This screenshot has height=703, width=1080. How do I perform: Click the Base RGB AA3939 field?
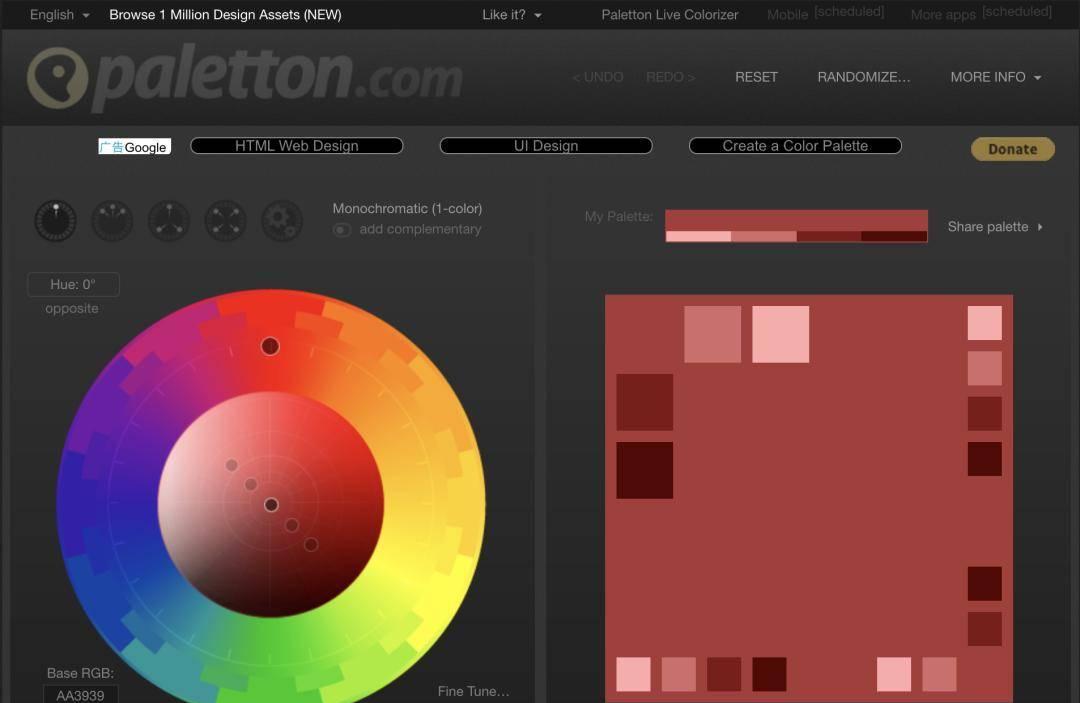81,695
